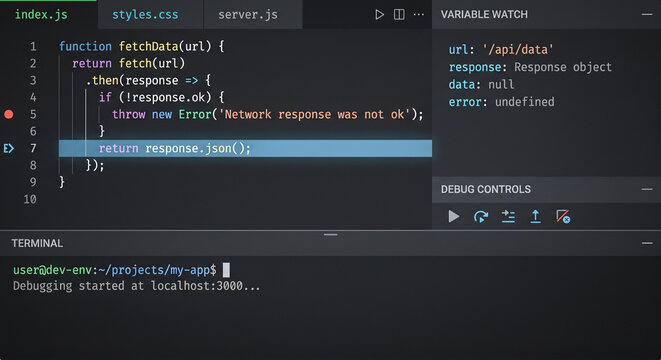Click 'Debugging started at localhost:3000...' output
This screenshot has height=360, width=661.
pos(137,286)
